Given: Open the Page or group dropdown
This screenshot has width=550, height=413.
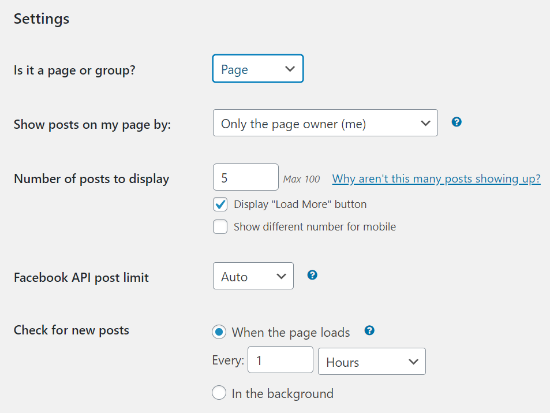Looking at the screenshot, I should 258,69.
